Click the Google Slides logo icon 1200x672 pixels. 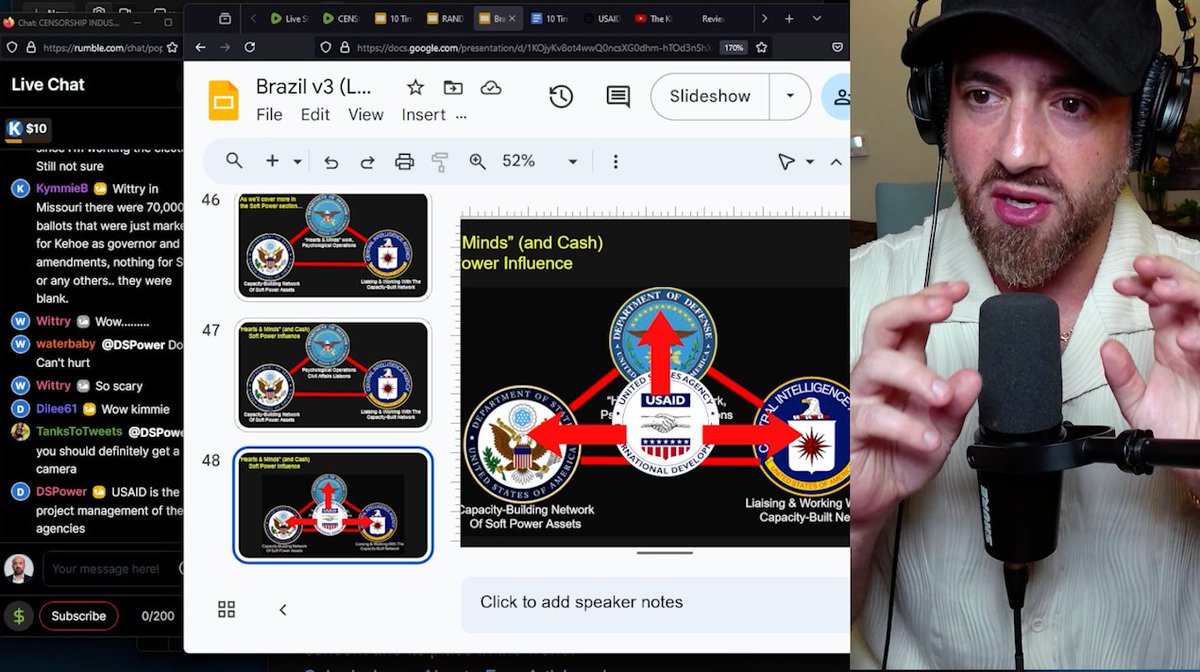[223, 100]
